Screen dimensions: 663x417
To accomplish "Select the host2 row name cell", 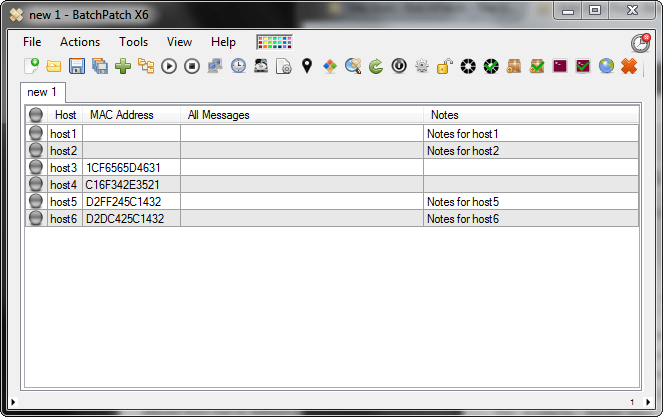I will [x=65, y=151].
